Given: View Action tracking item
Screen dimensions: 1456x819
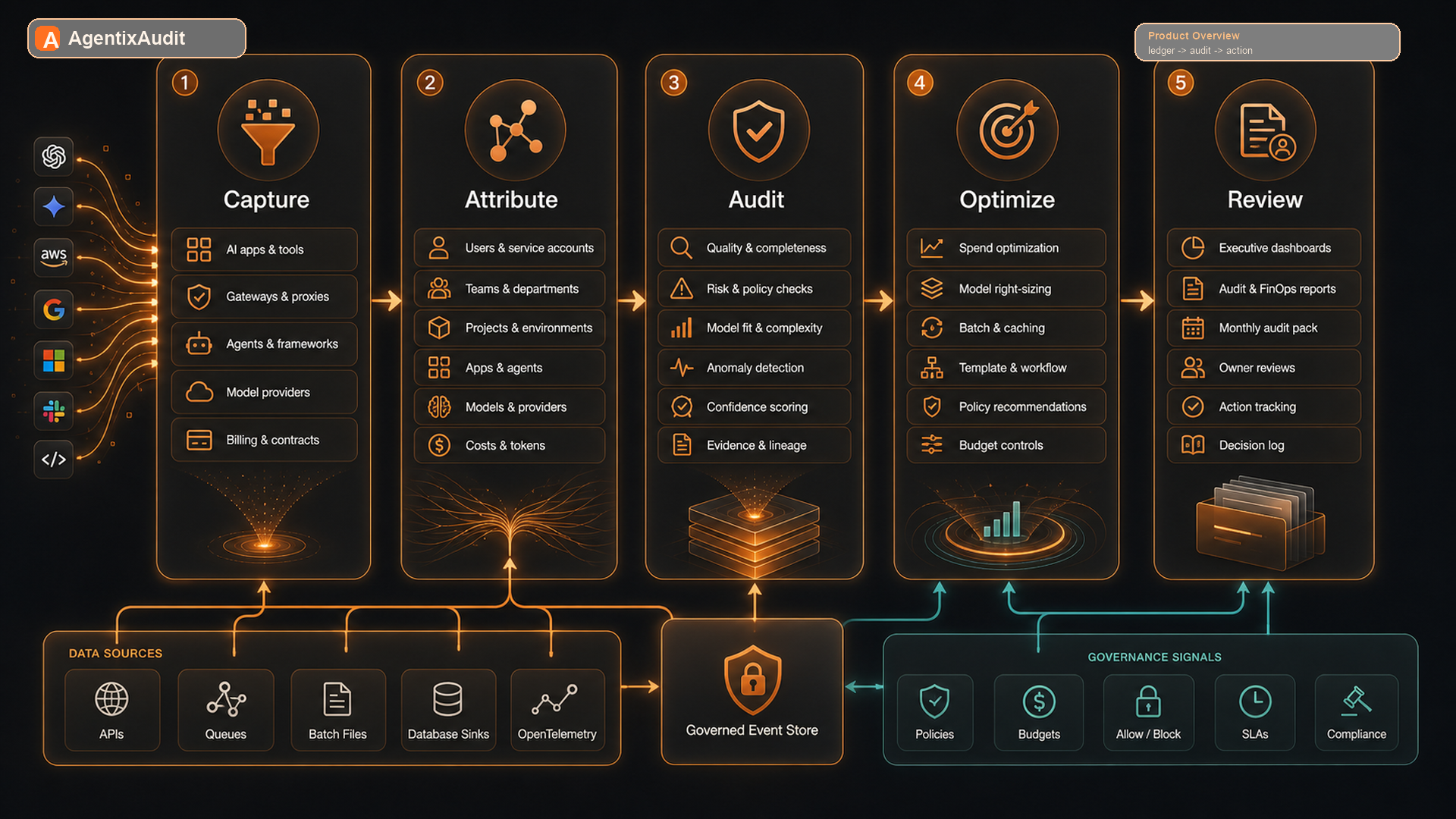Looking at the screenshot, I should coord(1264,407).
